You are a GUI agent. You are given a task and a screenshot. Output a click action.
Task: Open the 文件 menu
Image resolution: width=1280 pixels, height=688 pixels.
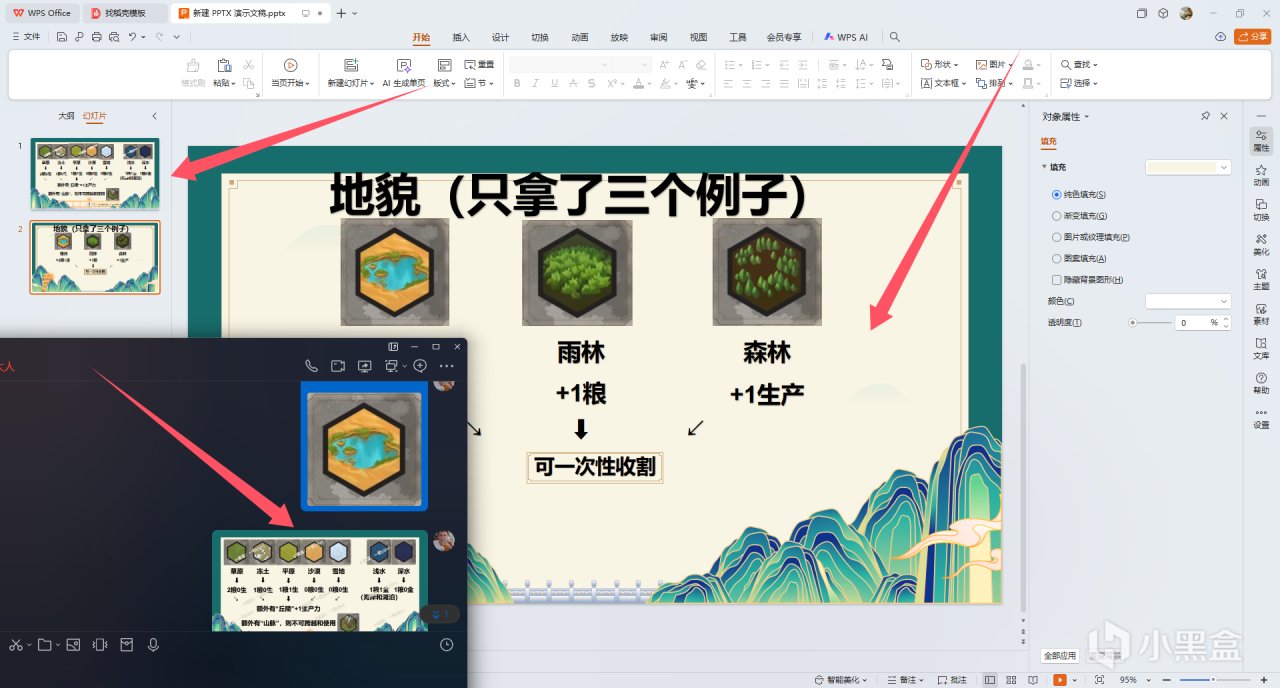click(x=27, y=37)
